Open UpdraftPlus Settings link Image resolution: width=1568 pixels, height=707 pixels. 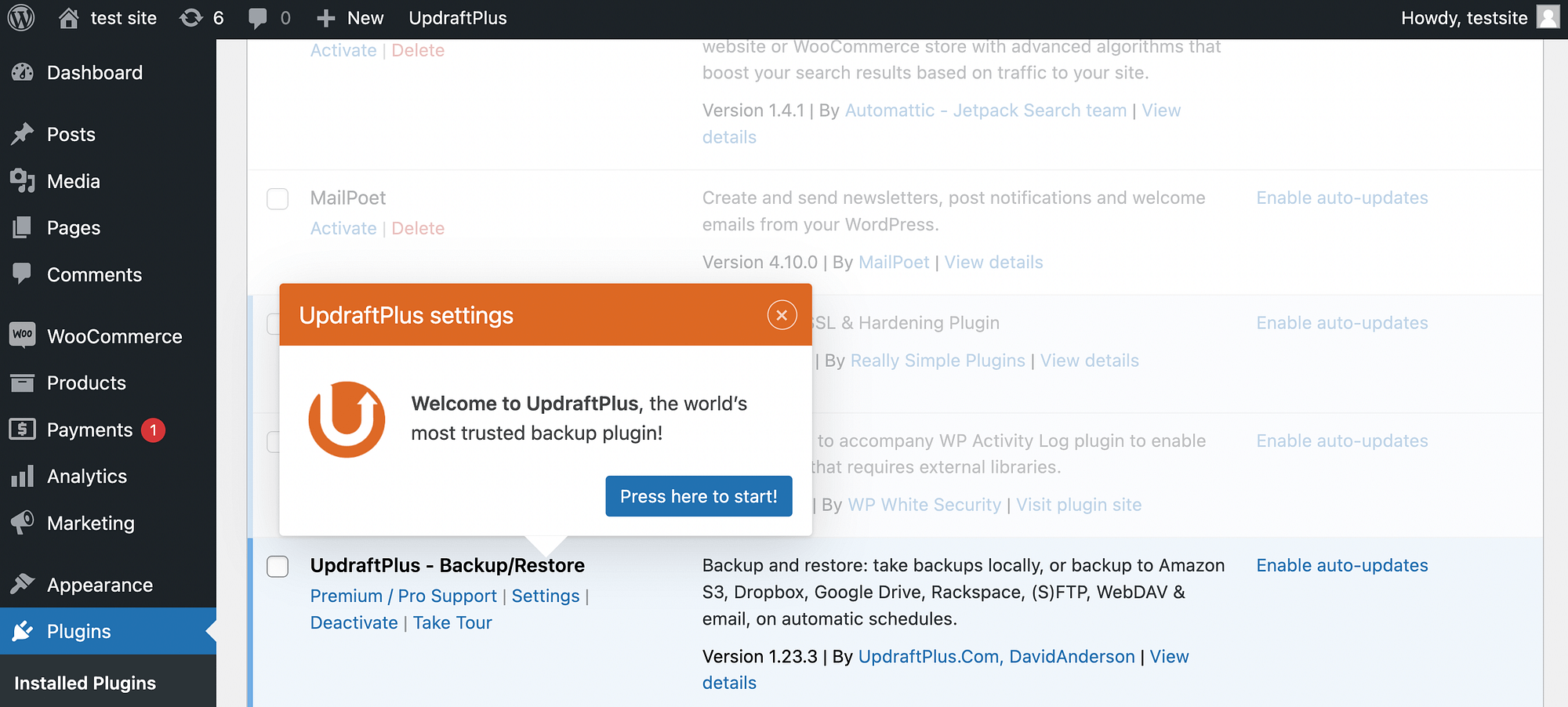click(545, 596)
